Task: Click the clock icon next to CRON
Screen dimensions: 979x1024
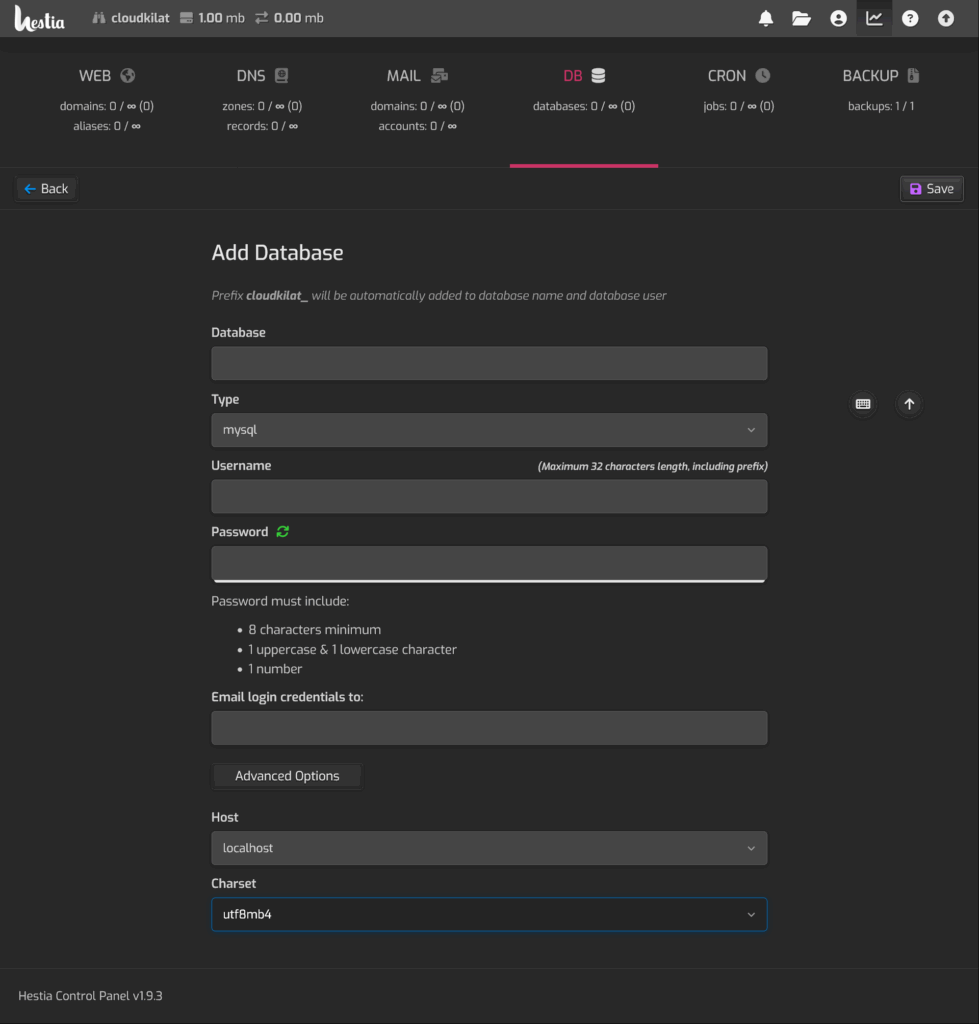Action: [763, 76]
